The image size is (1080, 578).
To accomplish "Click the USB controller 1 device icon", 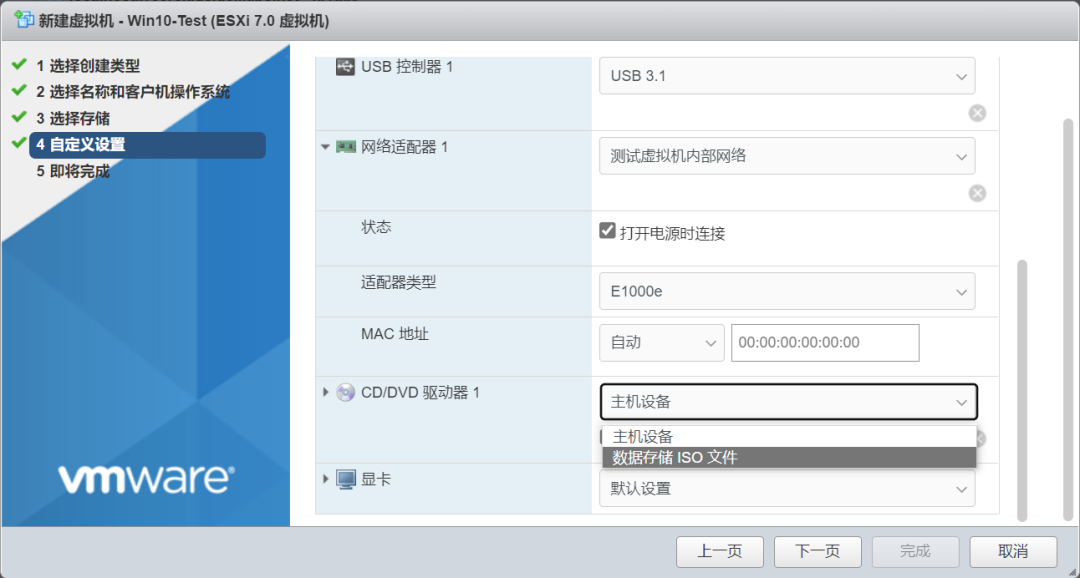I will pos(345,67).
